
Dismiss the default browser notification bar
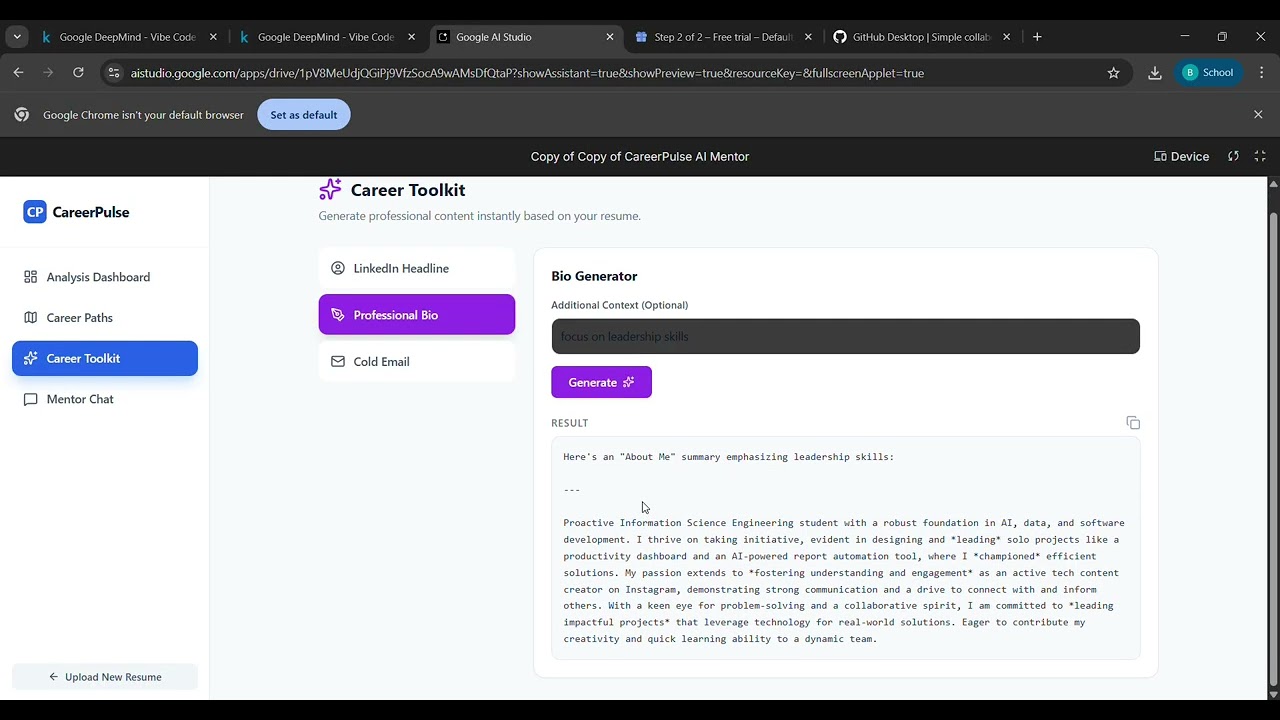tap(1258, 115)
